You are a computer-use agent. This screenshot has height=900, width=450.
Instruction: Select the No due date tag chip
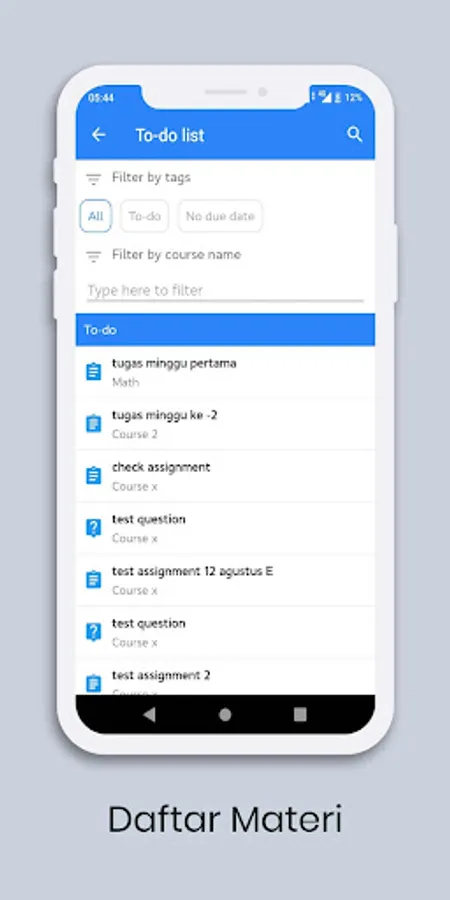[x=220, y=216]
